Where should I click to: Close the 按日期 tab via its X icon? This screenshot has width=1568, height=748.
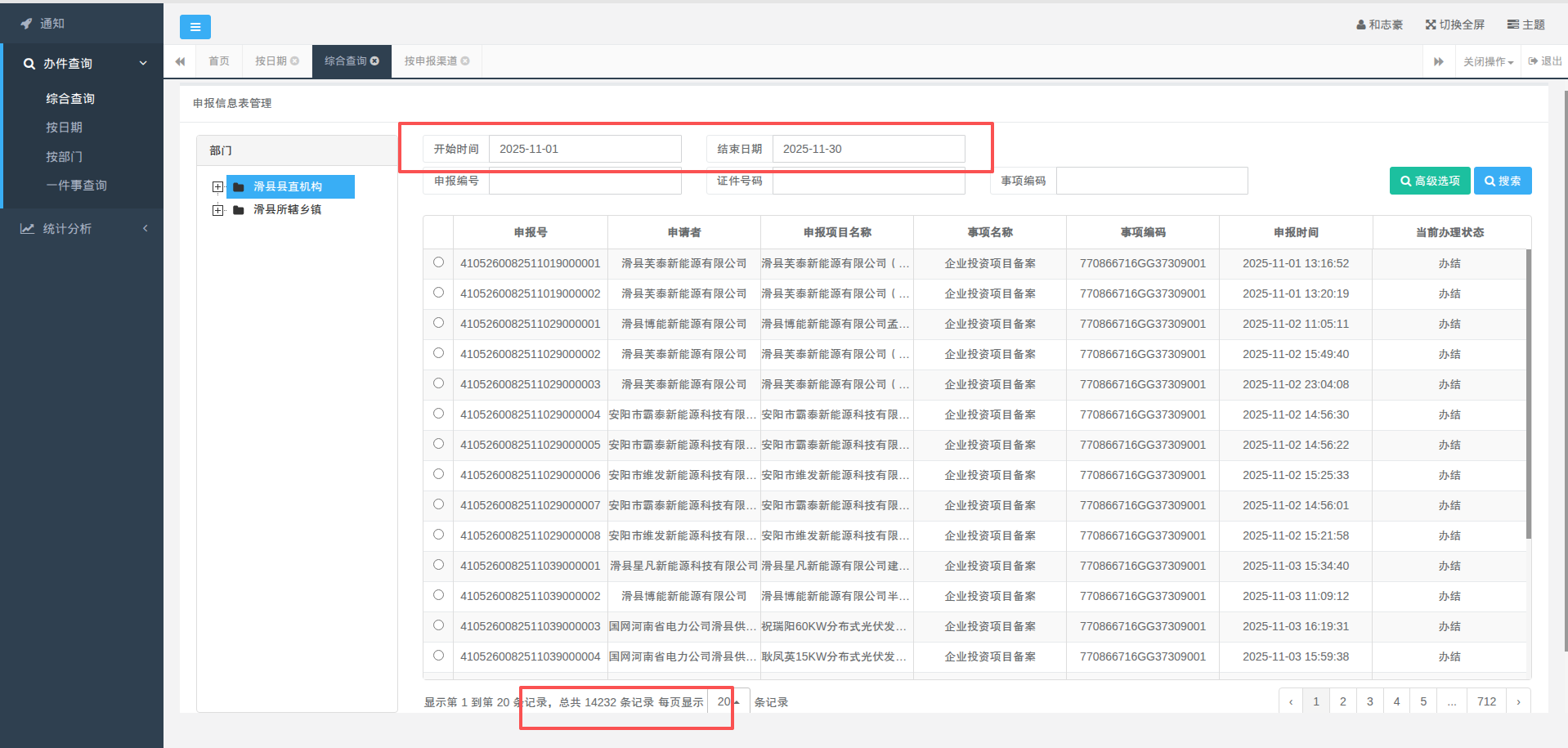coord(295,61)
